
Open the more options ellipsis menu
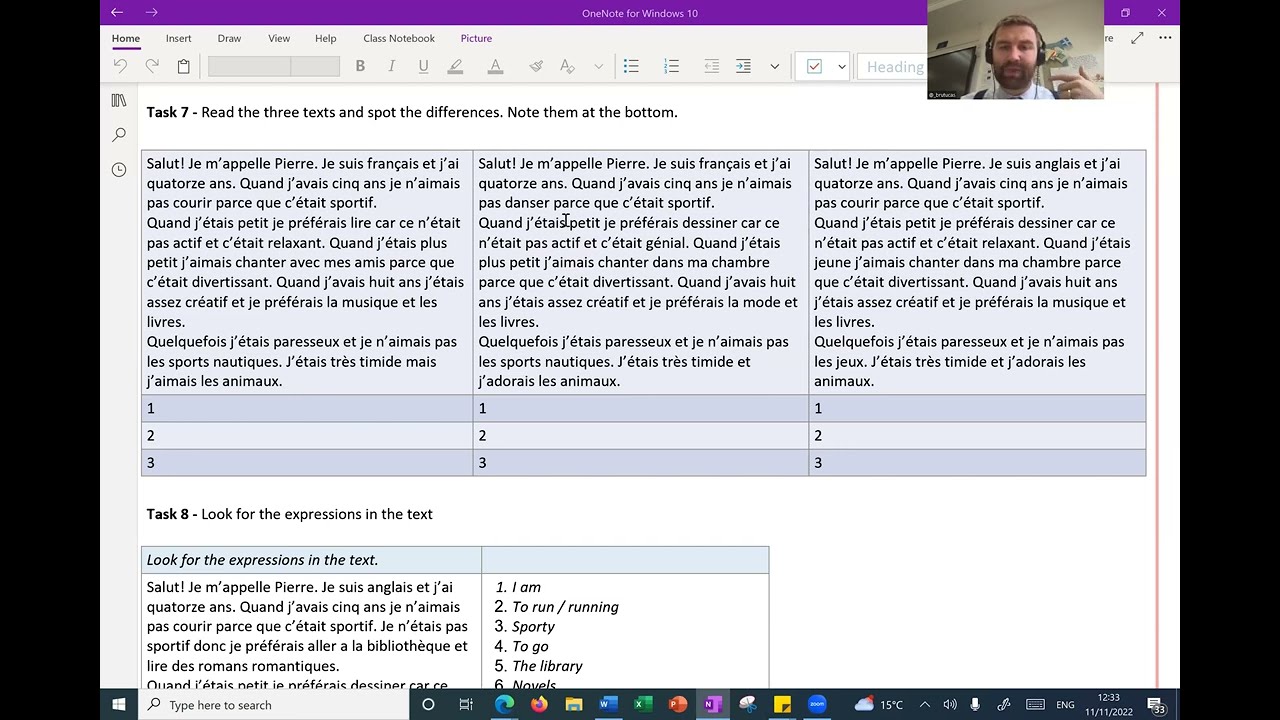(1165, 38)
